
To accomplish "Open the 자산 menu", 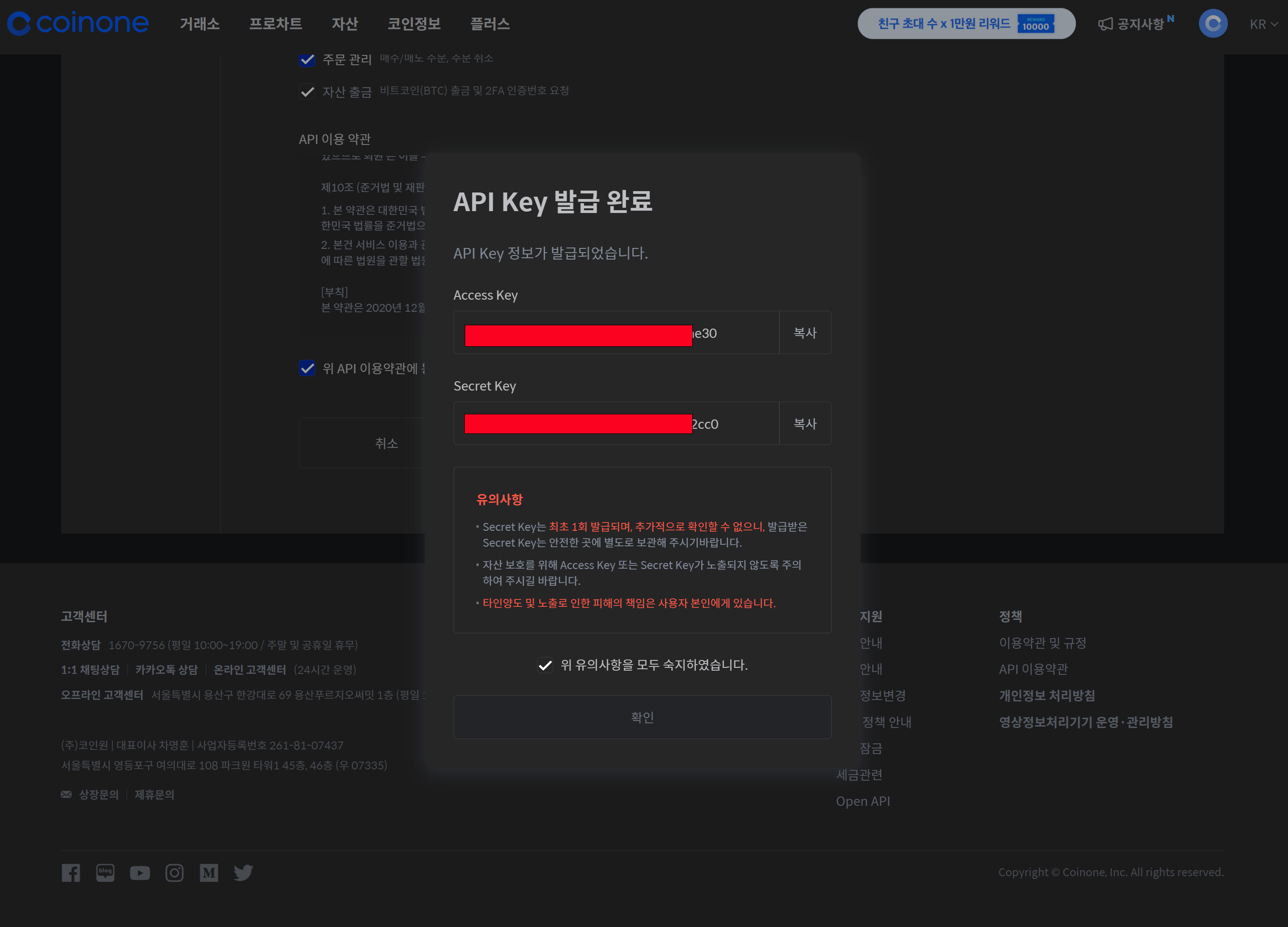I will click(x=344, y=24).
